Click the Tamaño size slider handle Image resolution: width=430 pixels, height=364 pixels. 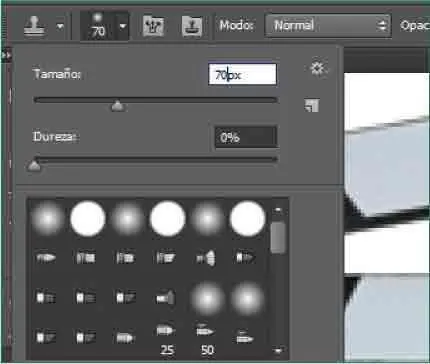(117, 106)
